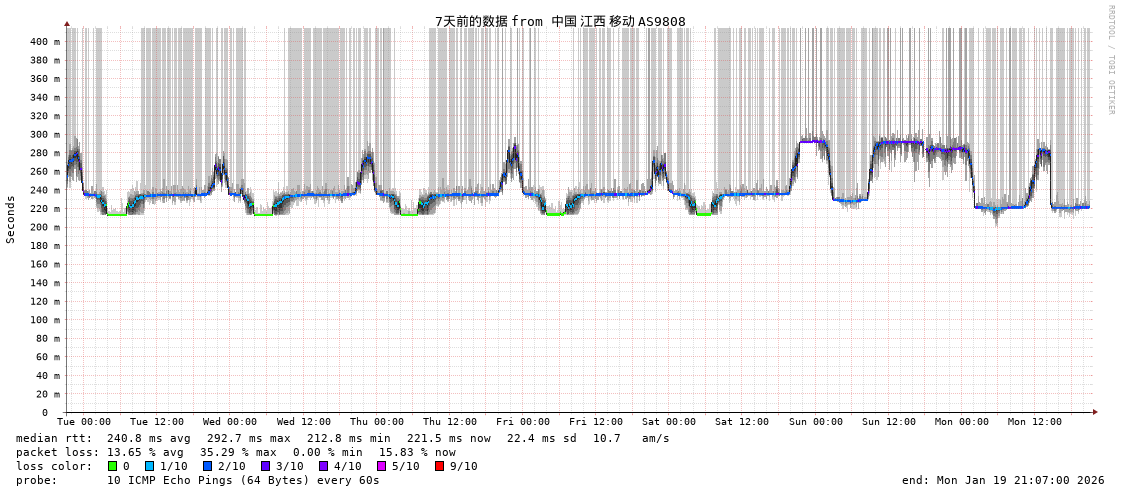The width and height of the screenshot is (1121, 494).
Task: Click the end timestamp Mon Jan 19 text
Action: [1003, 480]
